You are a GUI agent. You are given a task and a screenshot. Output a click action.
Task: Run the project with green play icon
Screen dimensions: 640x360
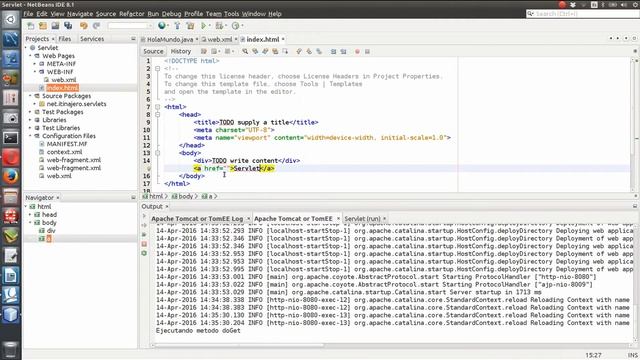coord(203,26)
